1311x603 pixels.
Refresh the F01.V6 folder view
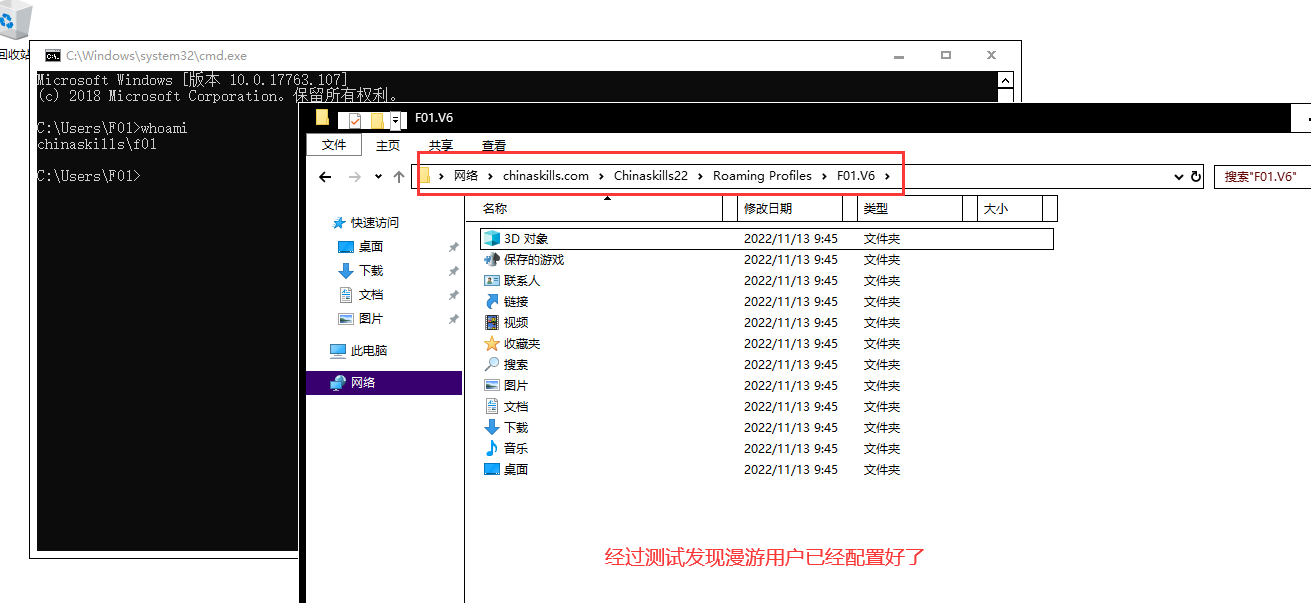point(1195,177)
